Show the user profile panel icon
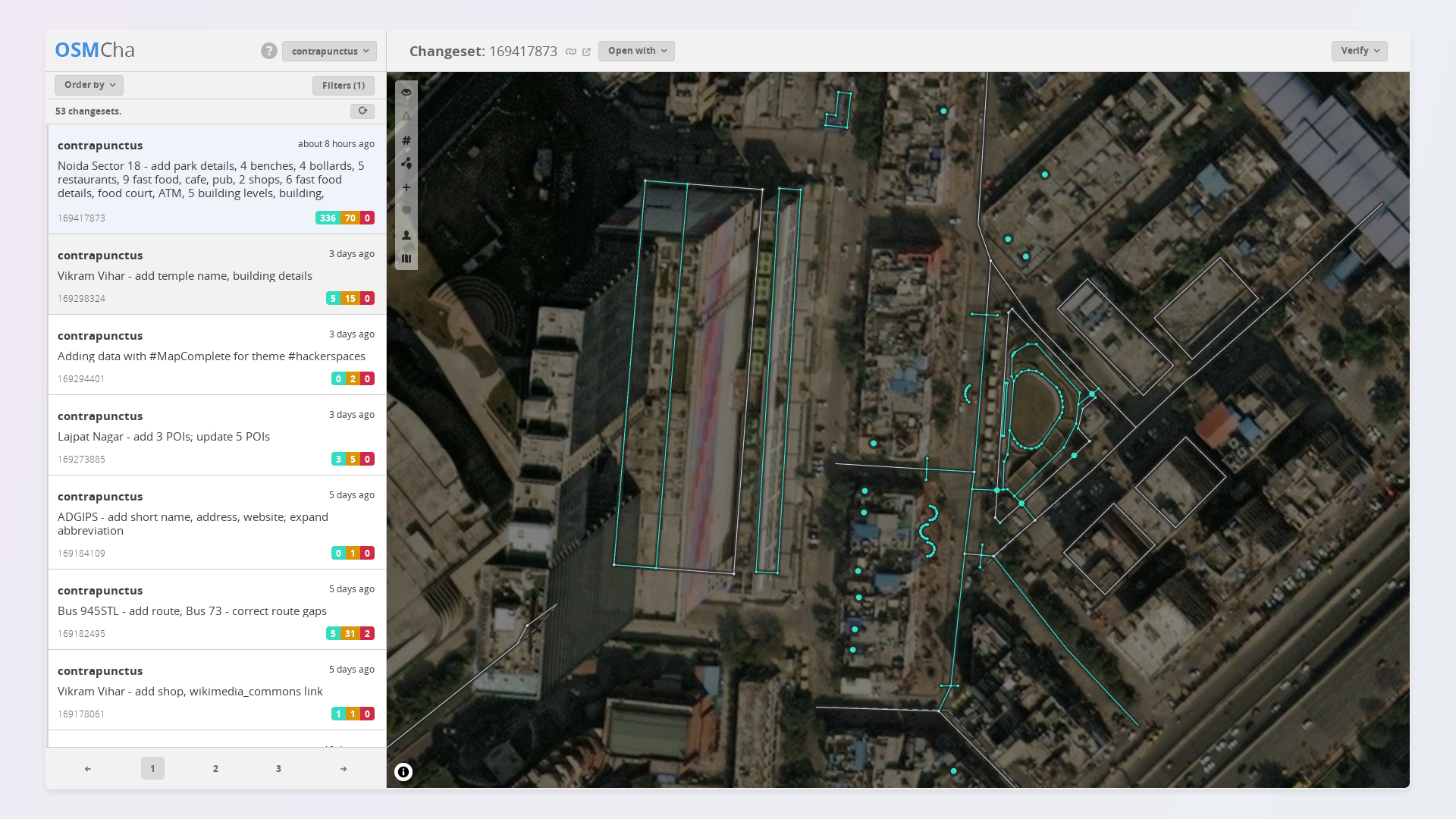 tap(406, 235)
